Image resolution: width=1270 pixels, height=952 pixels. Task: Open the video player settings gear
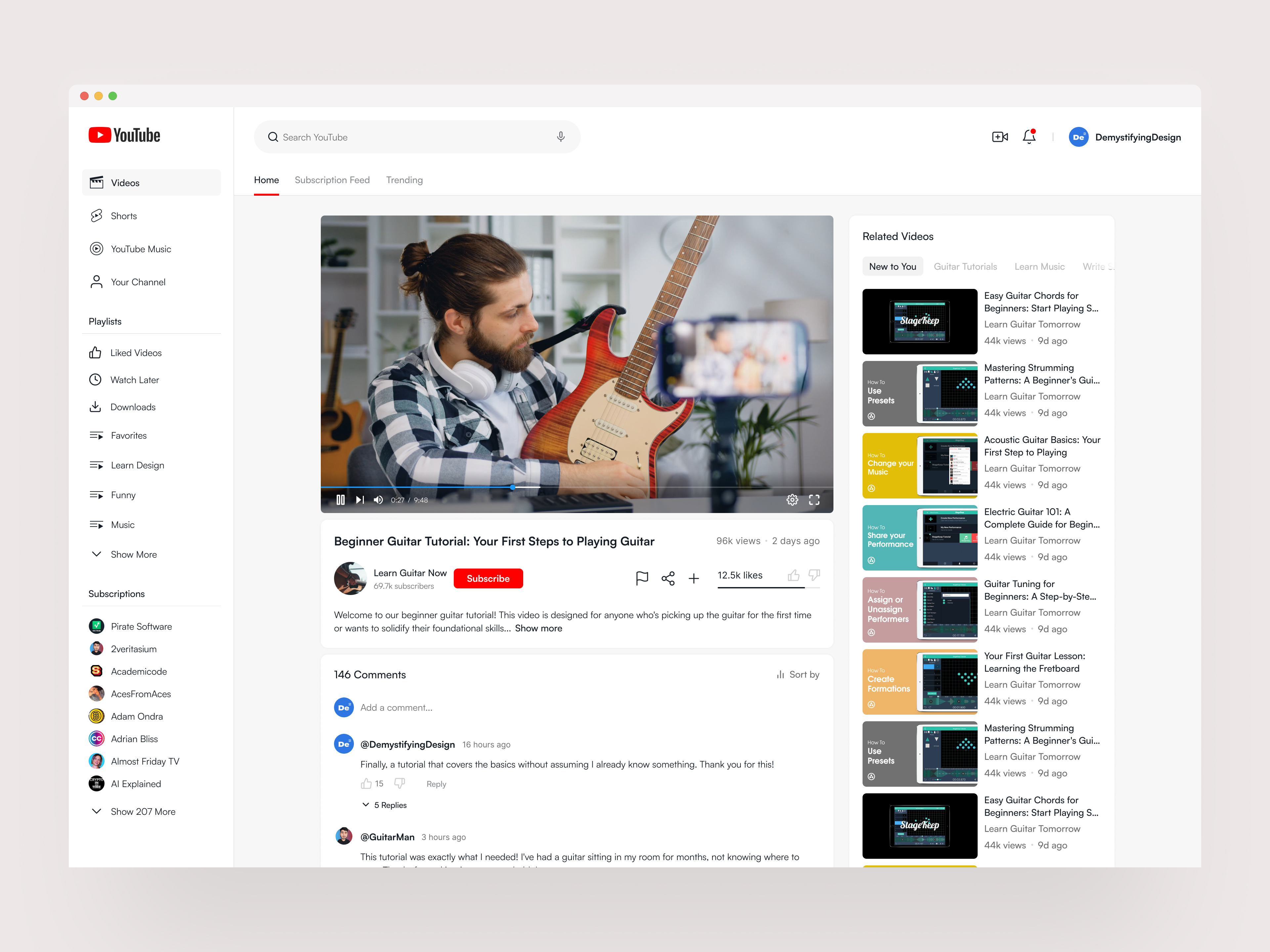[x=792, y=499]
